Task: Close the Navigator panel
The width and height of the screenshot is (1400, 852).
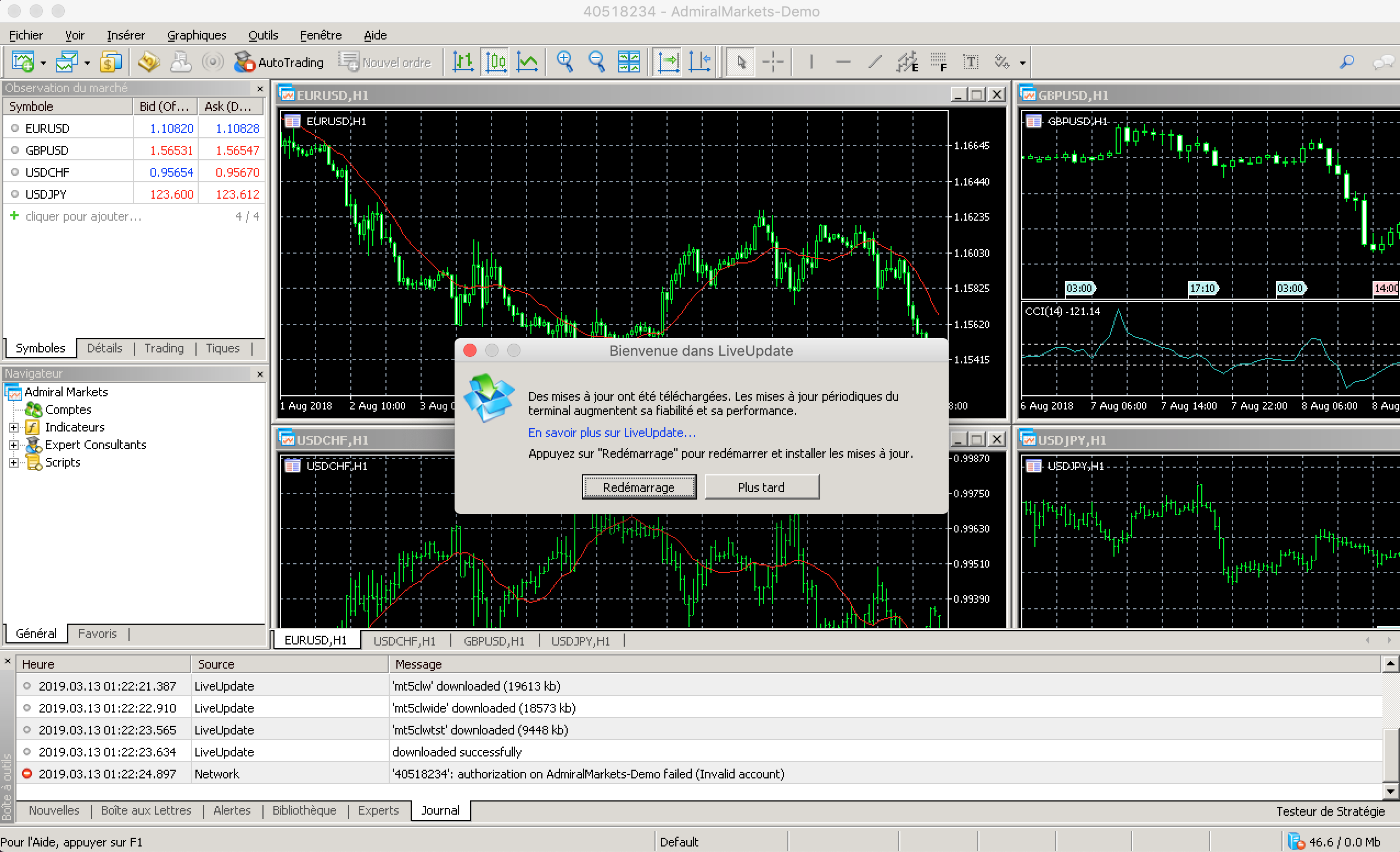Action: coord(260,374)
